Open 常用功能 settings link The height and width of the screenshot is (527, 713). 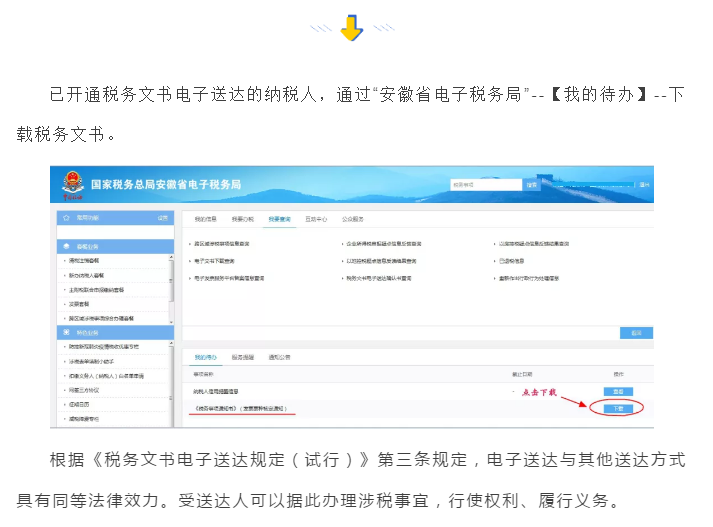click(163, 217)
